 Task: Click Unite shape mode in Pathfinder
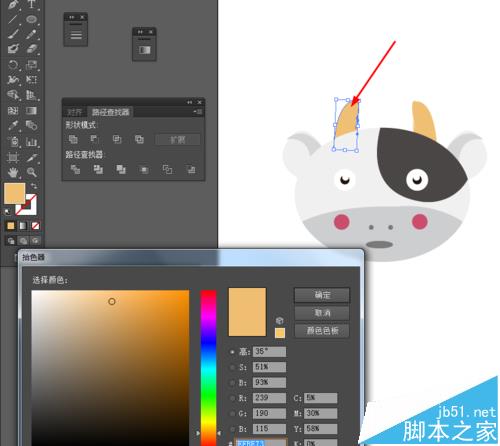tap(73, 139)
